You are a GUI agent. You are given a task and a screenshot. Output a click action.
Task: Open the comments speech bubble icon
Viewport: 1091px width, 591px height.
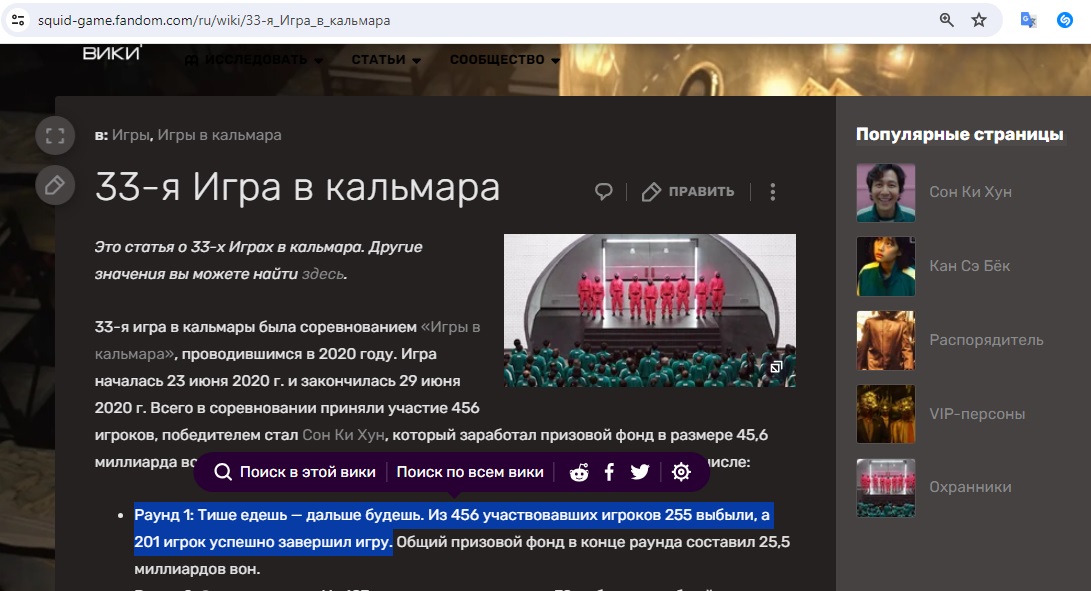click(603, 191)
